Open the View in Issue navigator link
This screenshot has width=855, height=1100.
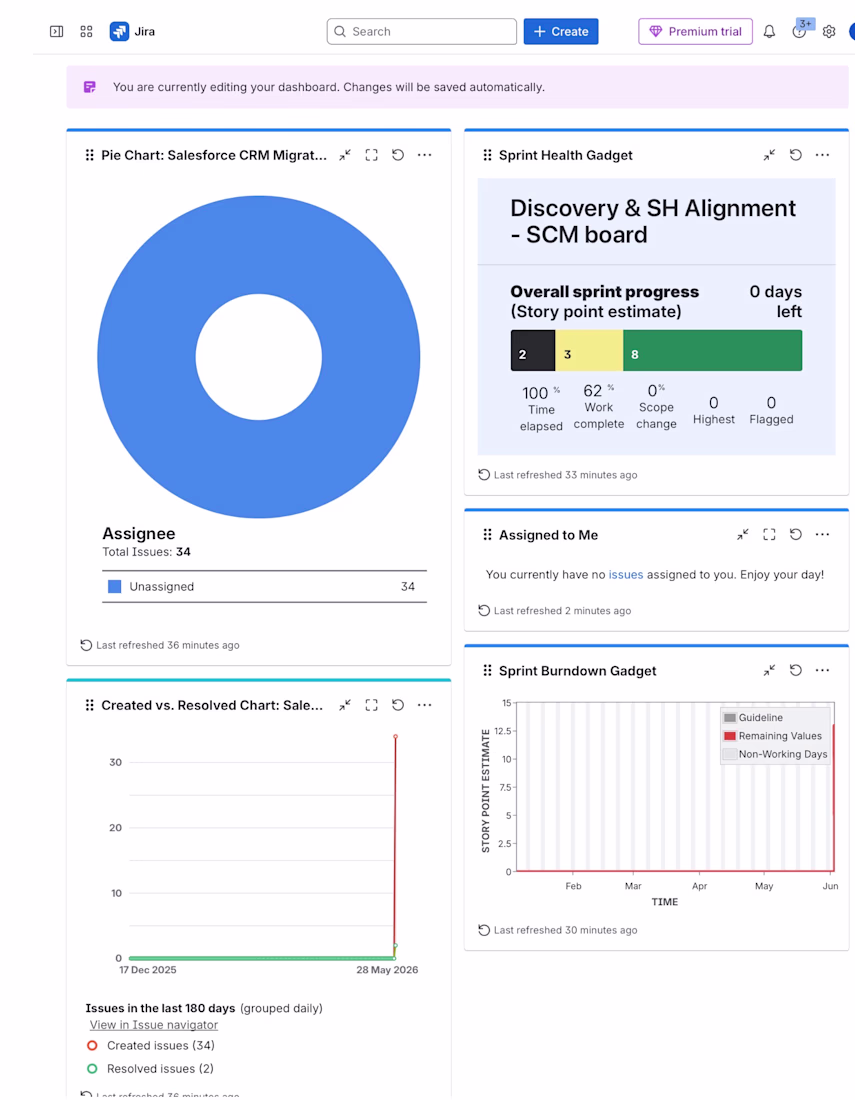pyautogui.click(x=154, y=1025)
